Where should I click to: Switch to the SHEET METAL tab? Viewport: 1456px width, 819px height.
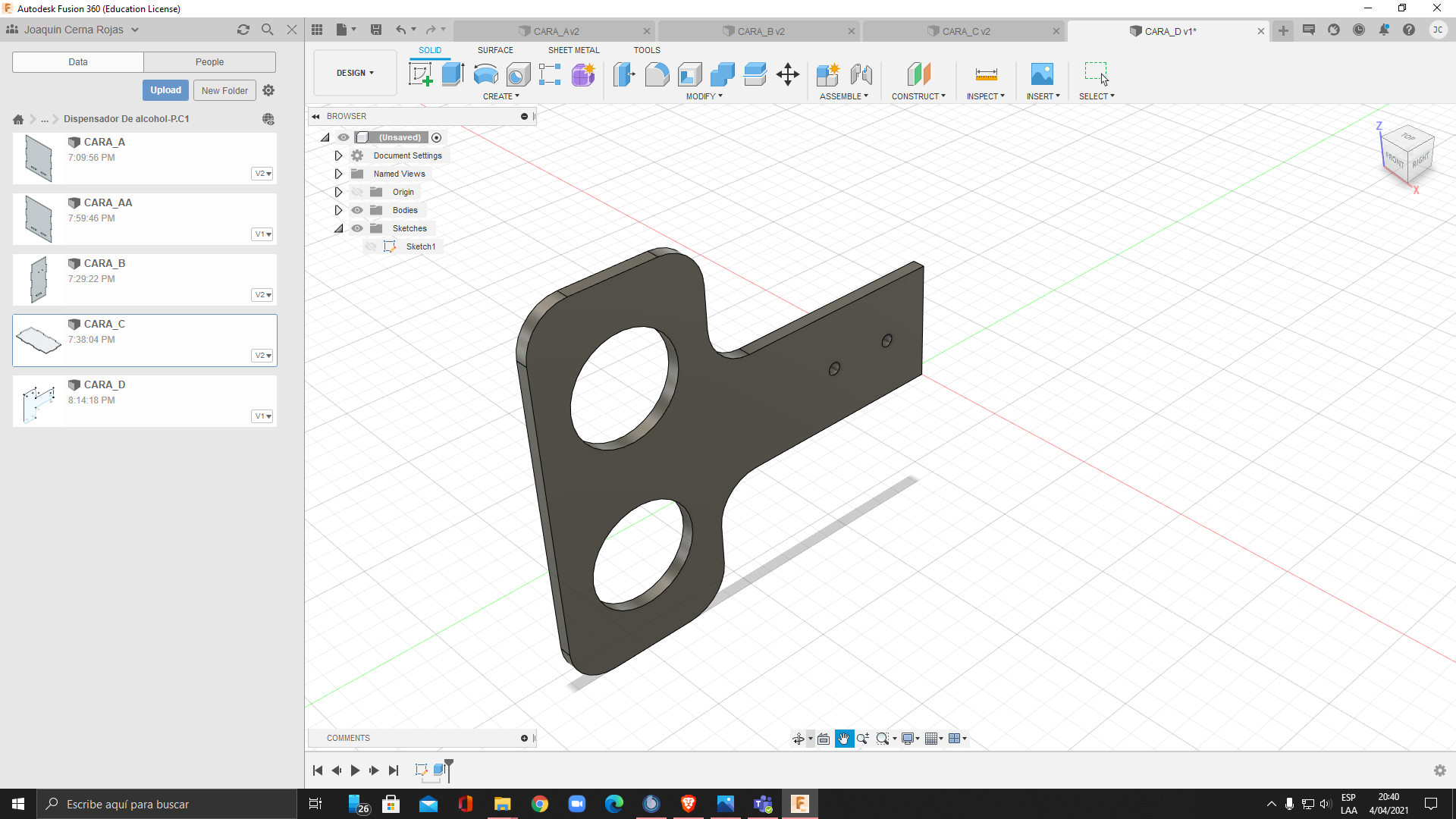click(x=574, y=50)
